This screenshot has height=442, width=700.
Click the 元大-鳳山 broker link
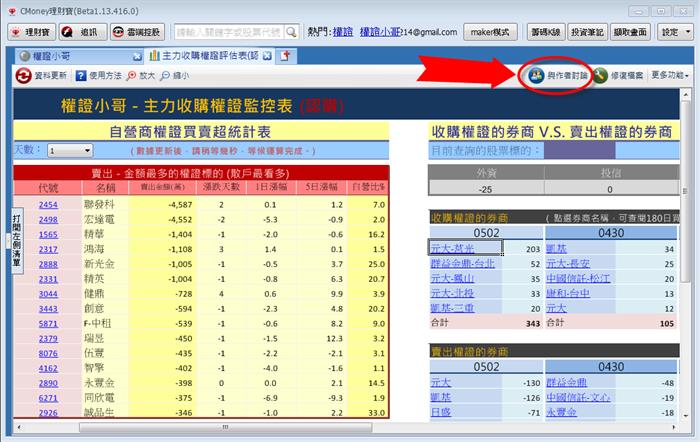coord(452,278)
